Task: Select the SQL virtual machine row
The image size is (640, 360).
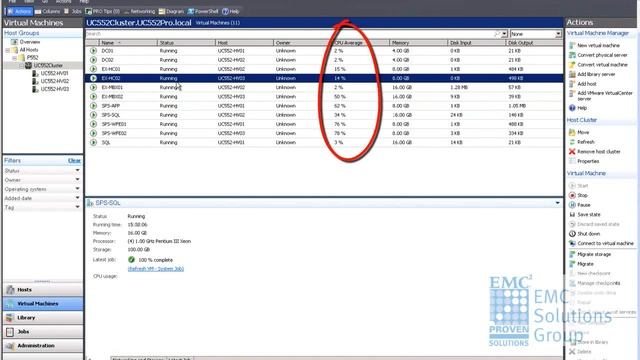Action: click(x=324, y=142)
